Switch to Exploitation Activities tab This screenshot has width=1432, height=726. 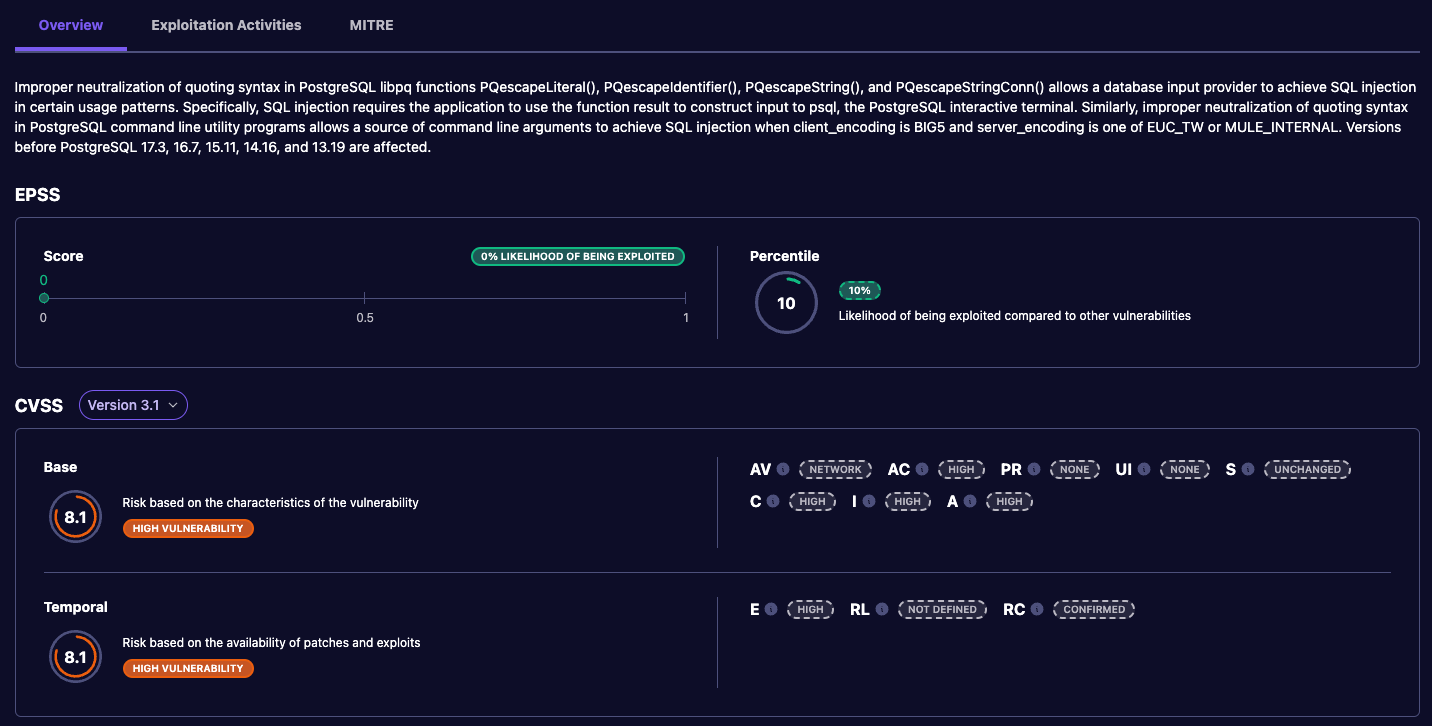point(226,25)
